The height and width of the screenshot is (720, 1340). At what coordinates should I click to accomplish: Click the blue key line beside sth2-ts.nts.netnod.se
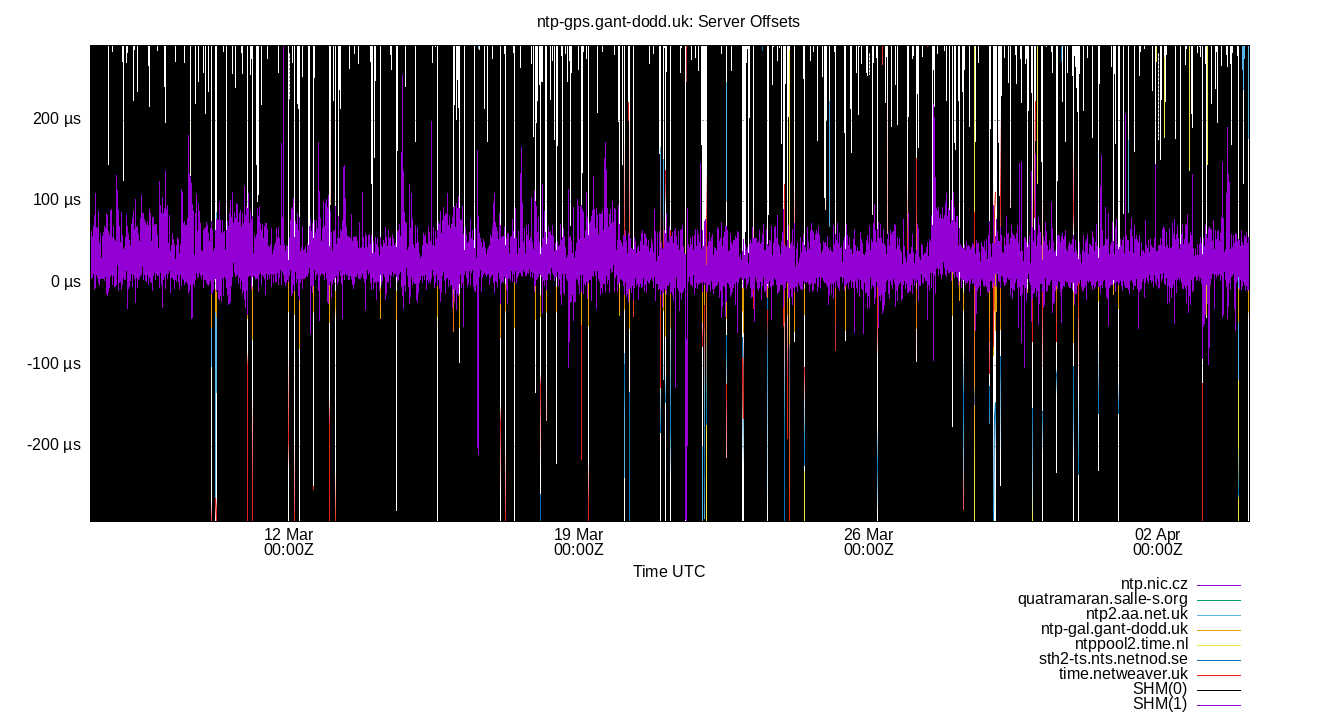(1217, 659)
